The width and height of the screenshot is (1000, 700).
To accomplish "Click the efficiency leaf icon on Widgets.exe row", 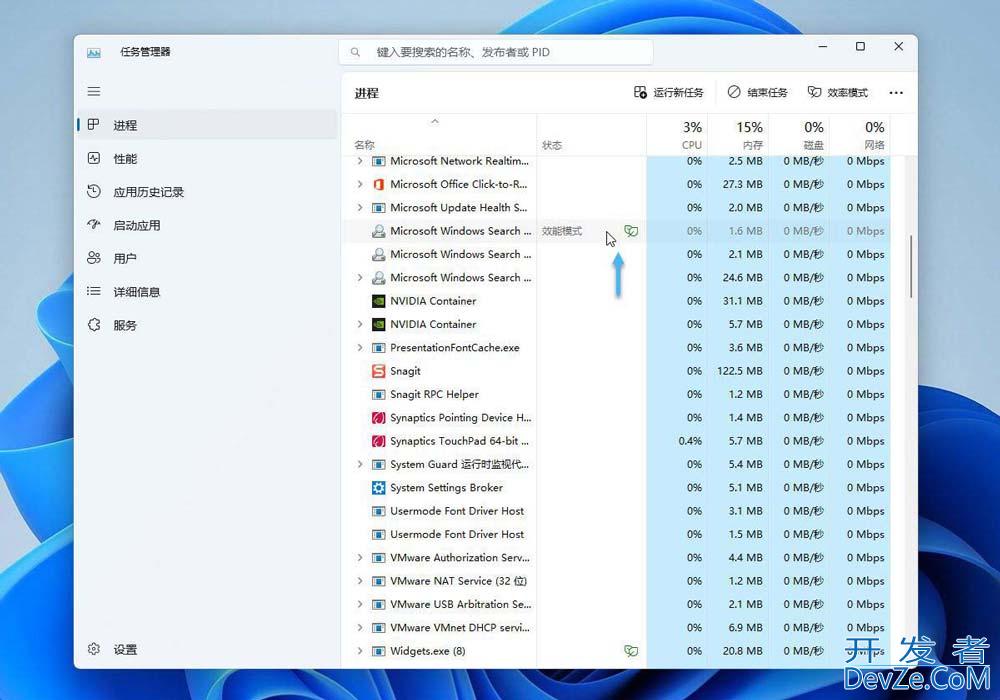I will click(631, 651).
